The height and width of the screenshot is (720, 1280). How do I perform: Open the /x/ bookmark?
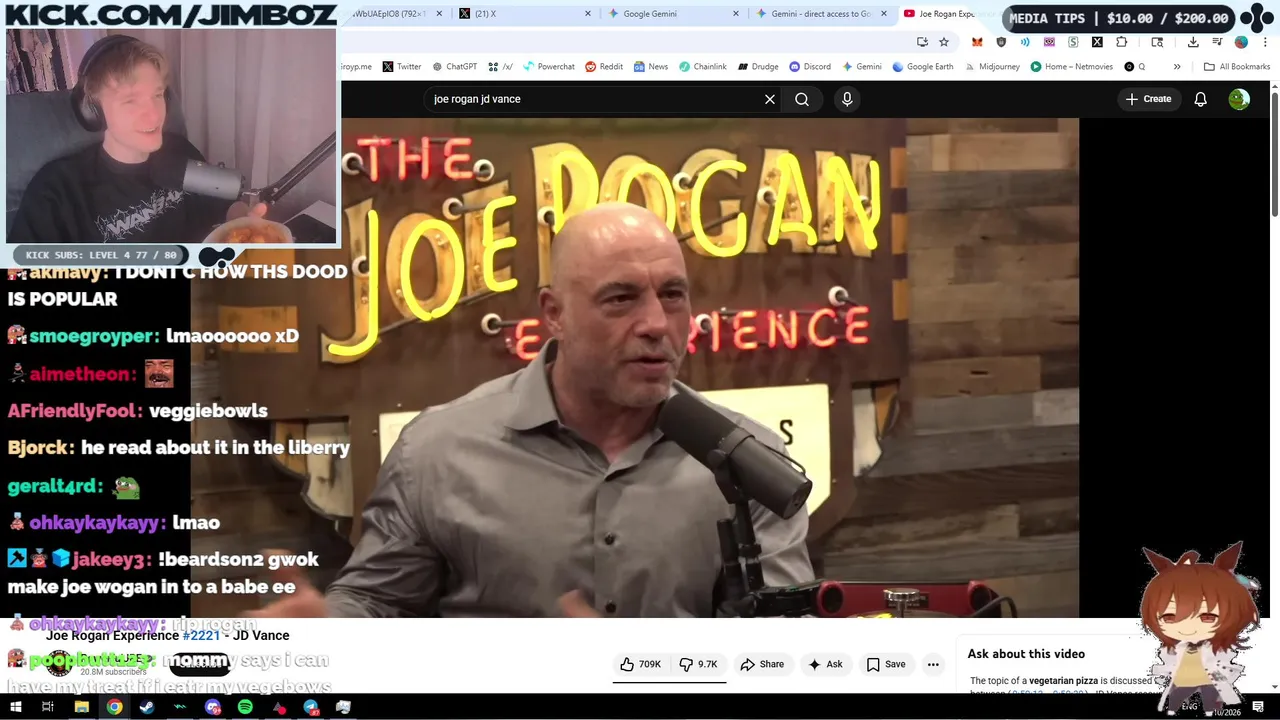click(500, 67)
